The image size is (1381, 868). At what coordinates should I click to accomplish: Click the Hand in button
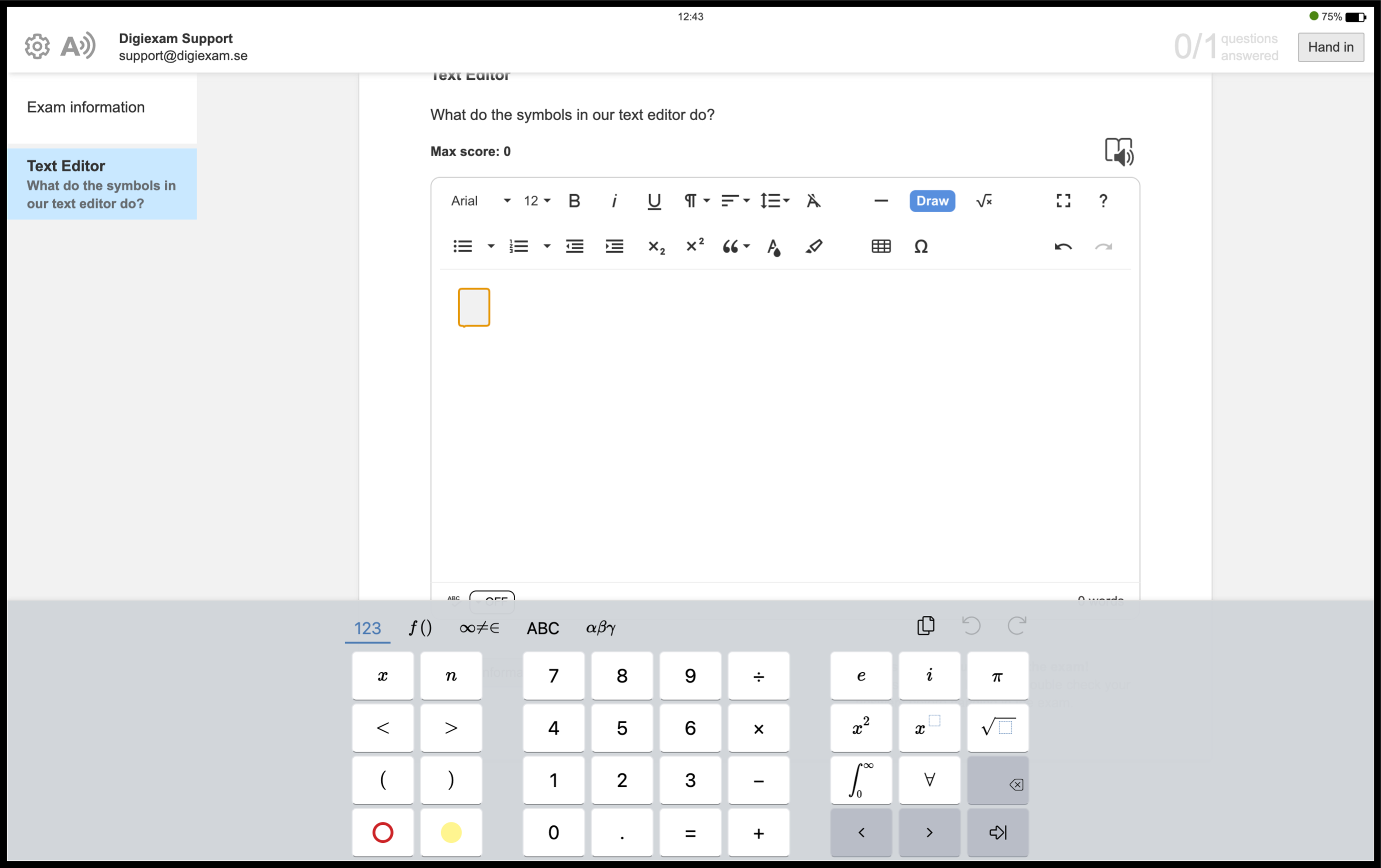pos(1331,47)
